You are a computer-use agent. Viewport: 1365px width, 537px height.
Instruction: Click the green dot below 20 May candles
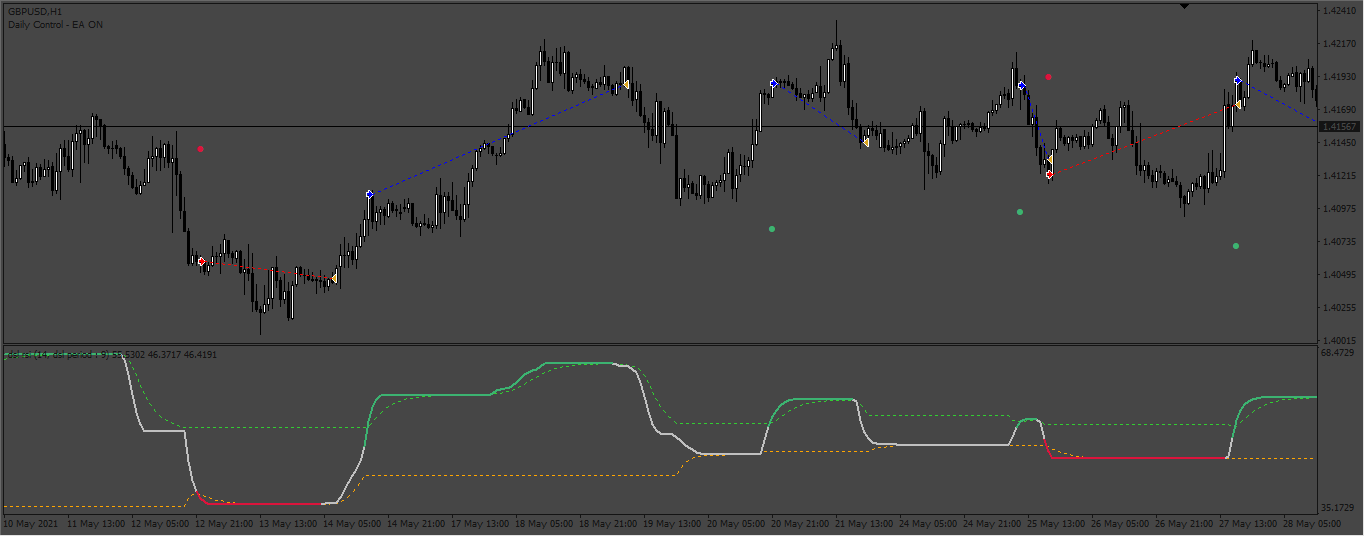coord(772,229)
